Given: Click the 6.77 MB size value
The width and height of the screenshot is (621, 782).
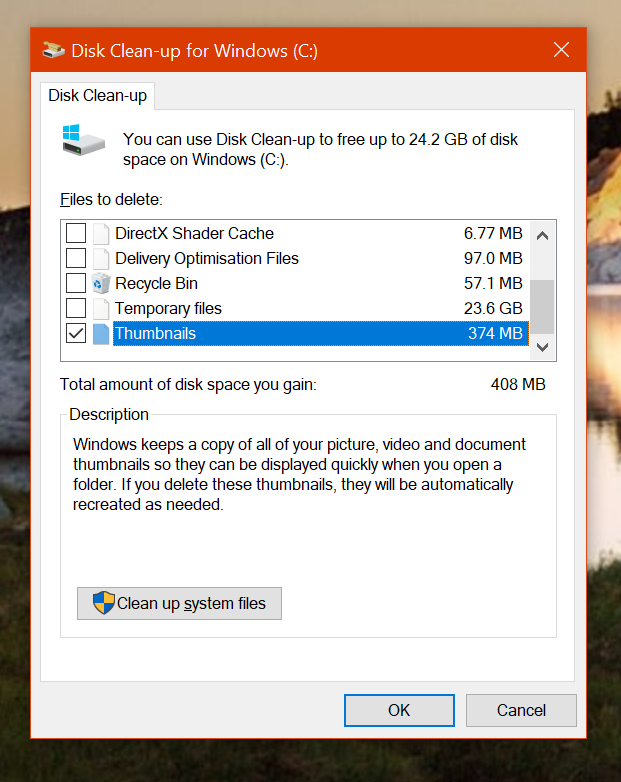Looking at the screenshot, I should (x=493, y=233).
